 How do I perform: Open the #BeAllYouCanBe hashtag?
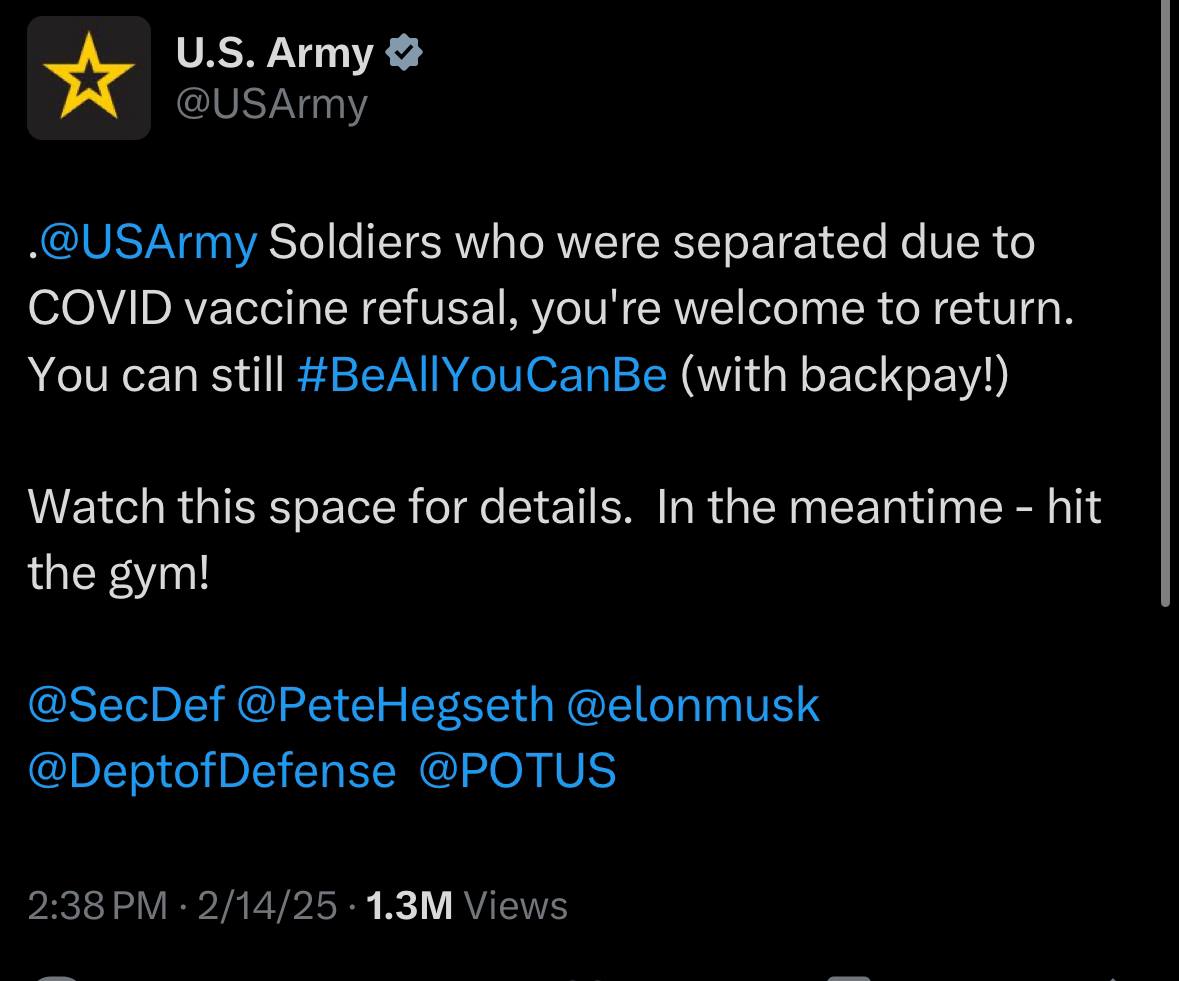tap(482, 375)
